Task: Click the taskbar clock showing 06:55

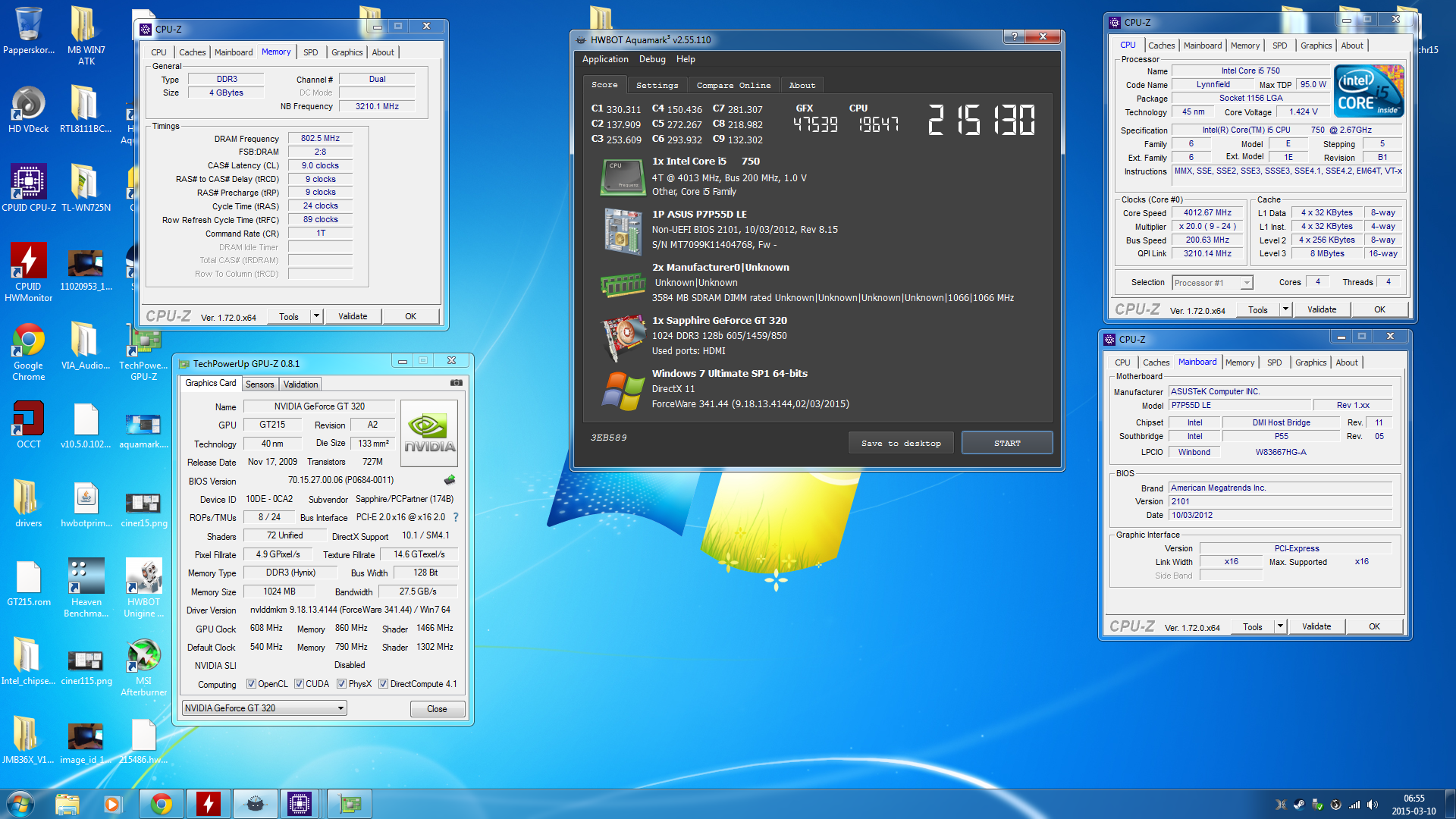Action: (1414, 805)
